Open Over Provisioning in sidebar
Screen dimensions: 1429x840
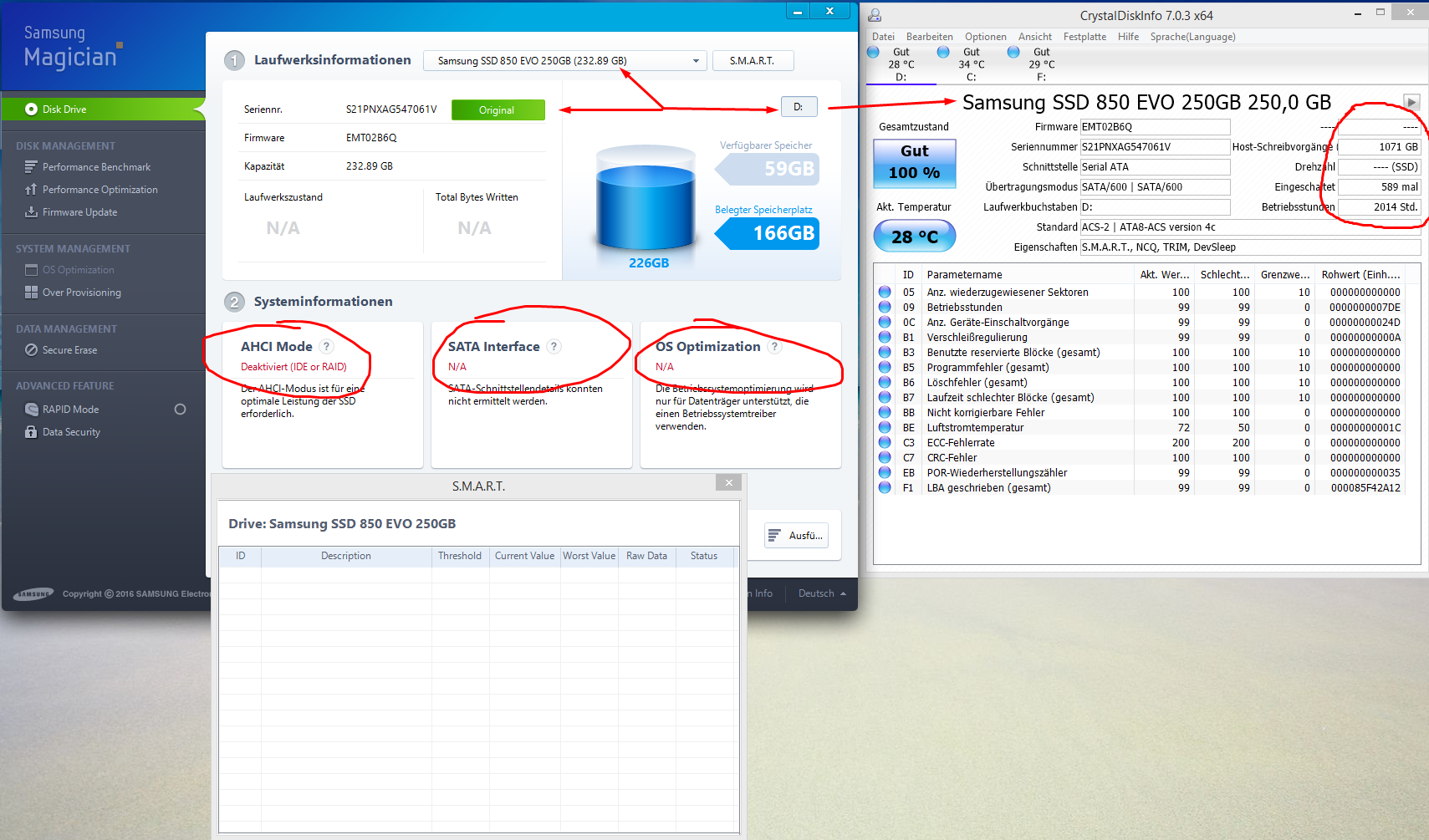[x=81, y=293]
